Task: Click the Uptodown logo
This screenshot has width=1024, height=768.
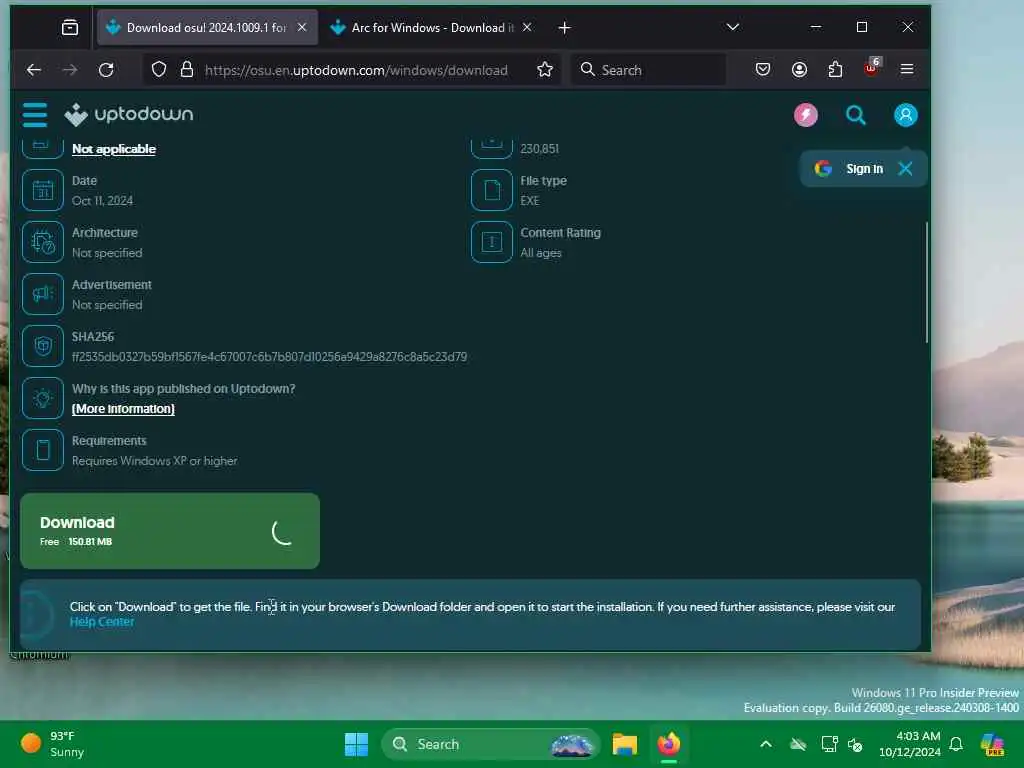Action: 129,114
